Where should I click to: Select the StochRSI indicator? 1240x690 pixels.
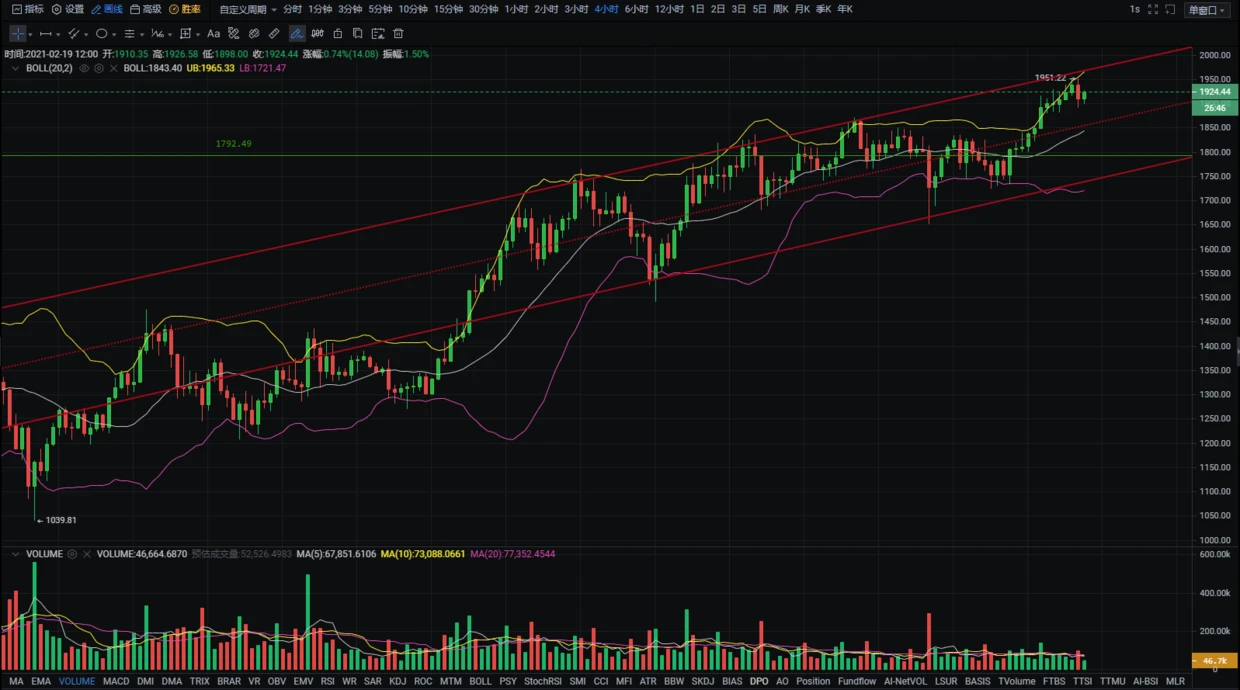coord(543,681)
